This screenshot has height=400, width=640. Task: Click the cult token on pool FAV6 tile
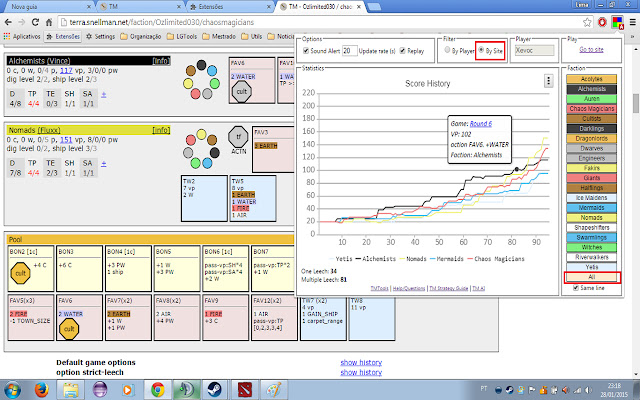coord(69,329)
